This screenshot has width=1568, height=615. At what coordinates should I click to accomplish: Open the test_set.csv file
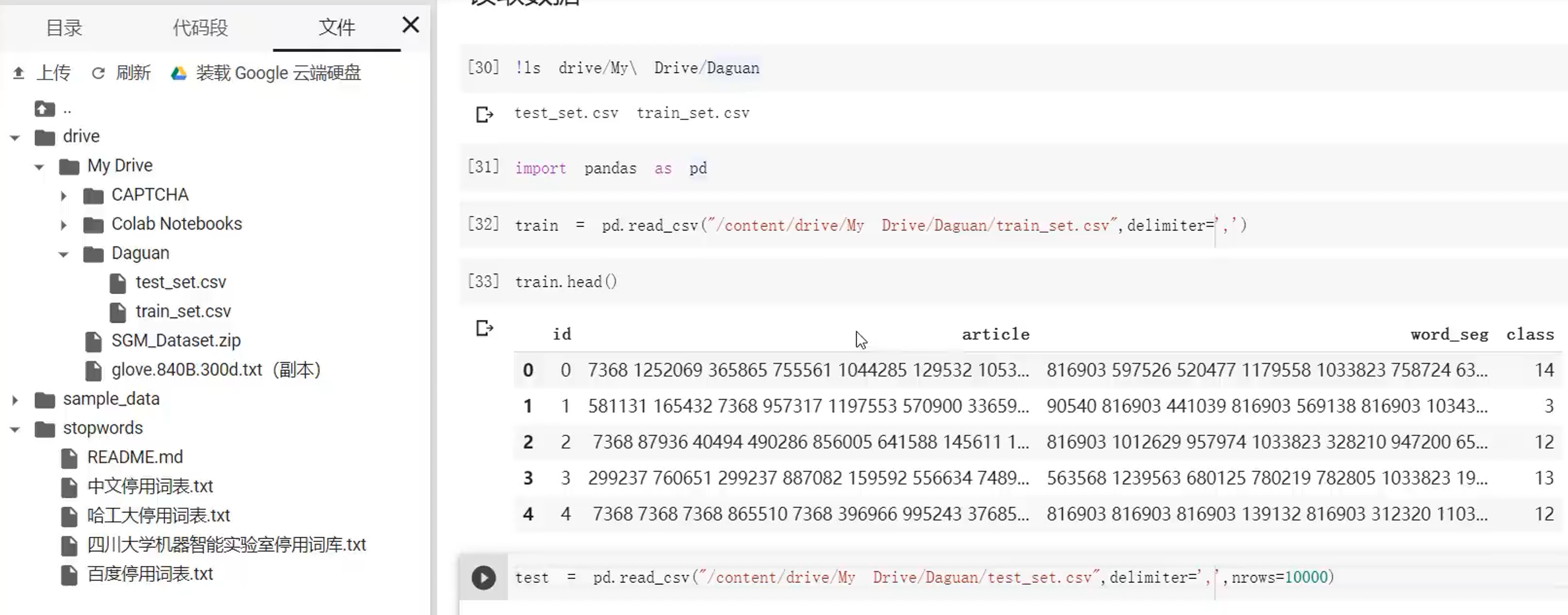click(x=180, y=282)
